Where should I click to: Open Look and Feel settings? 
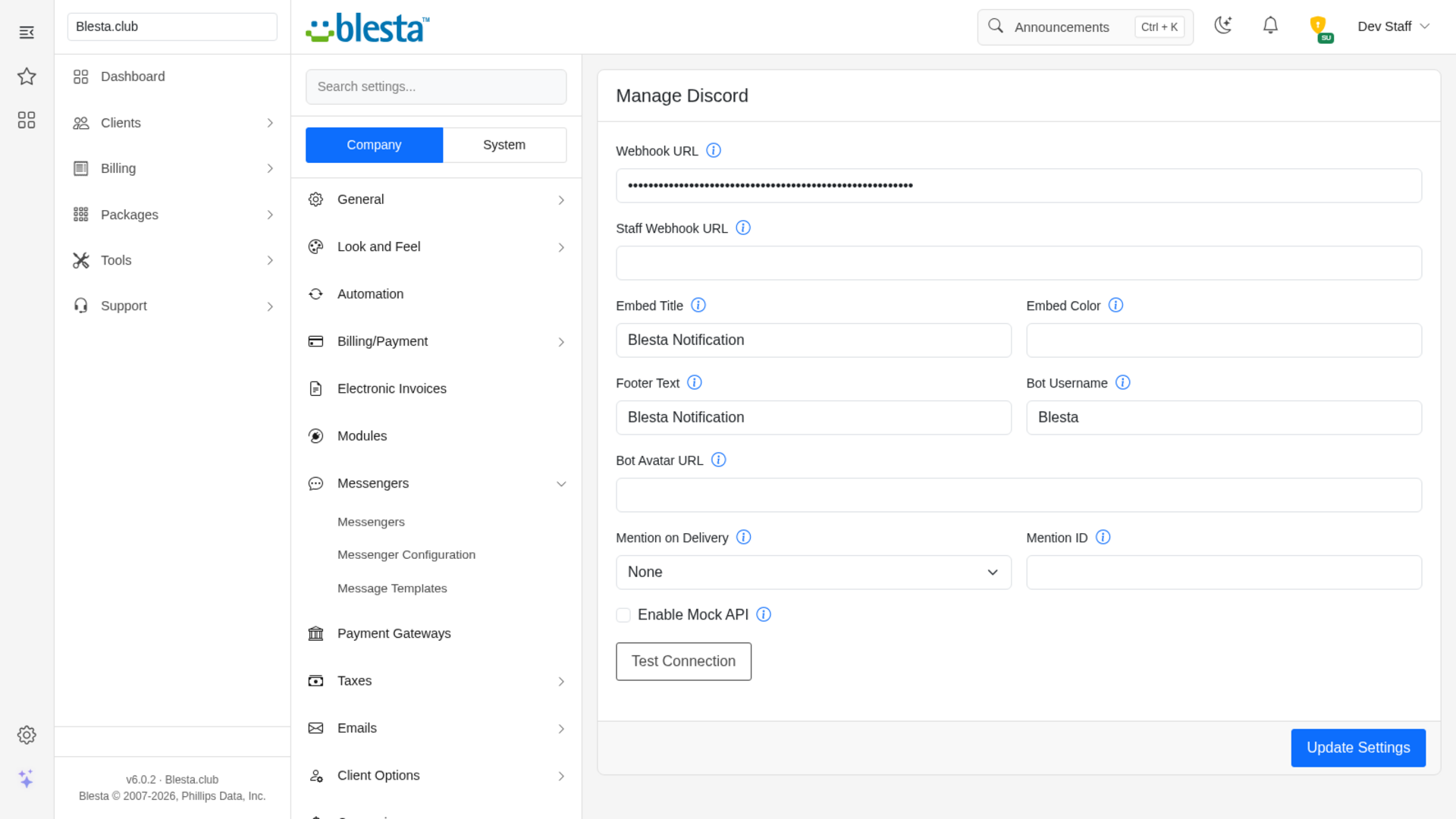[436, 247]
